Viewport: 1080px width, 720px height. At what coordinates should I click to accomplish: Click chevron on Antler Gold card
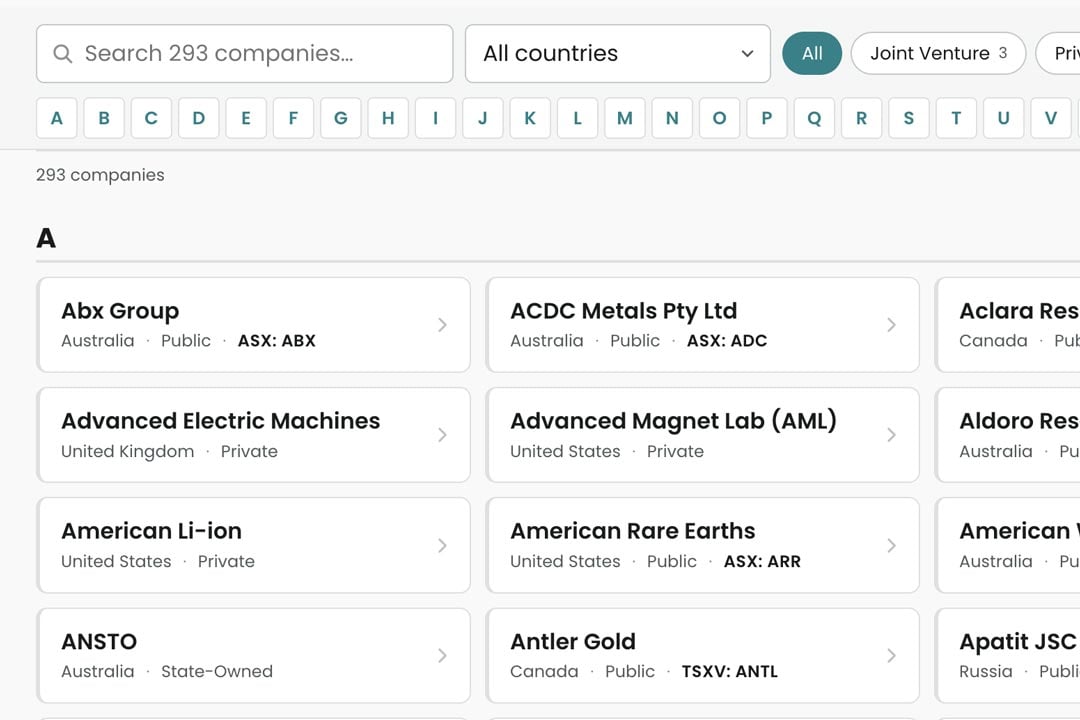pyautogui.click(x=891, y=656)
